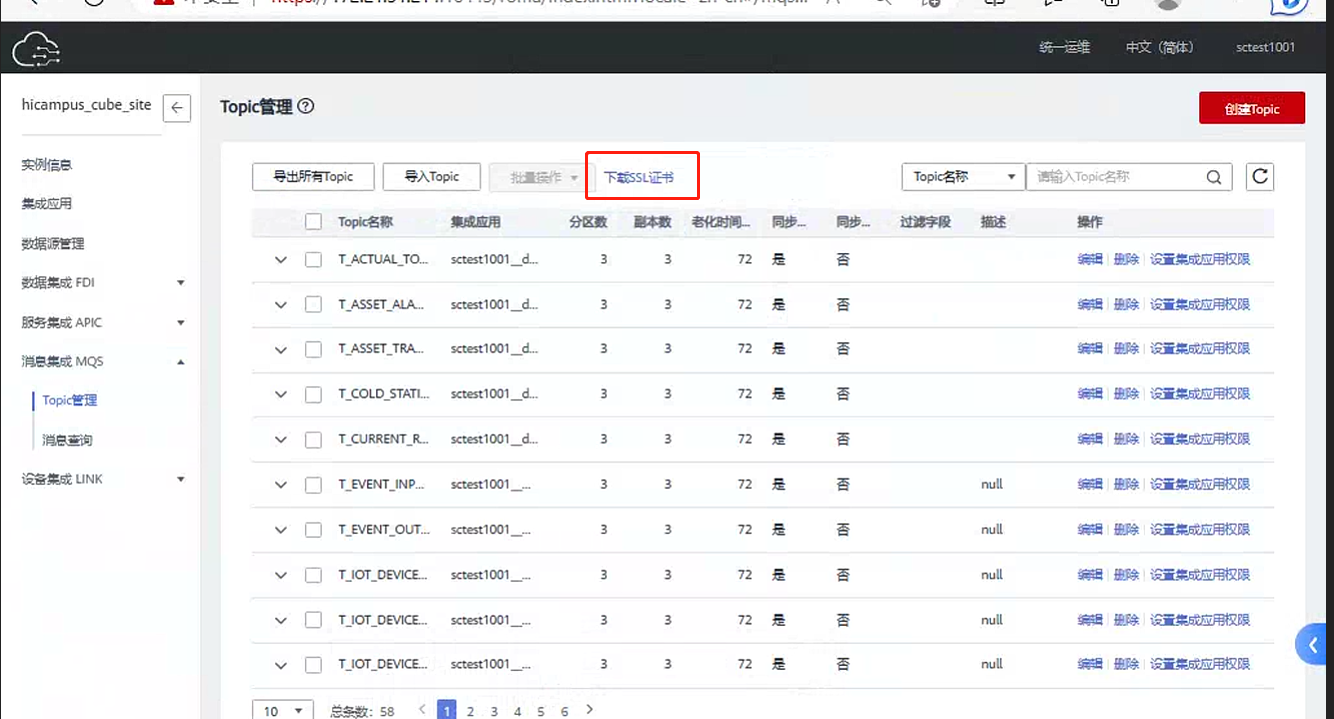
Task: Select the T_EVENT_INP... row checkbox
Action: click(314, 485)
